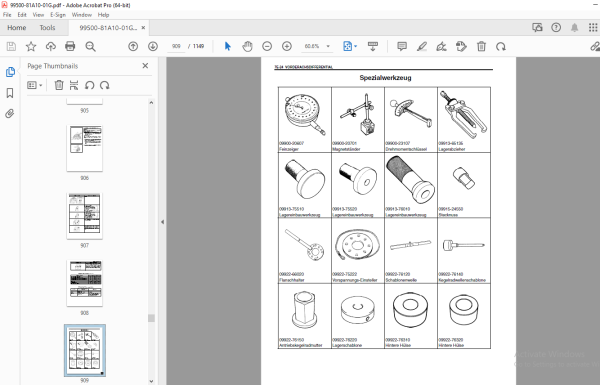Open thumbnails panel options dropdown

click(x=34, y=85)
